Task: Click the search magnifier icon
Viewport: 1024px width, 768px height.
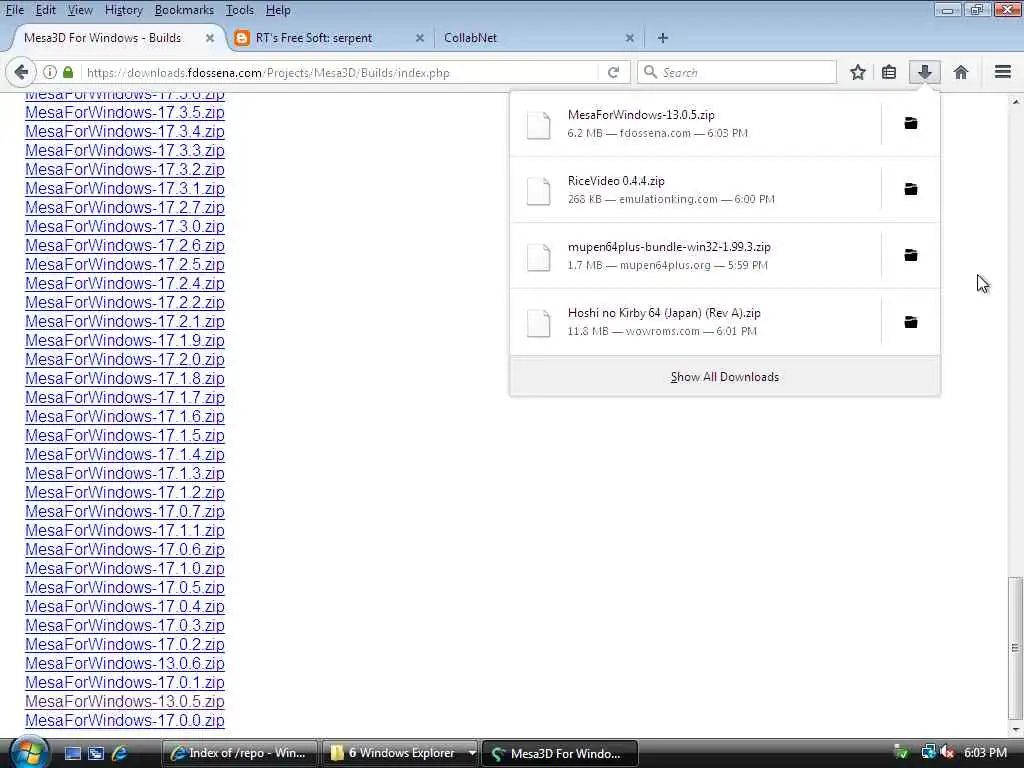Action: click(650, 72)
